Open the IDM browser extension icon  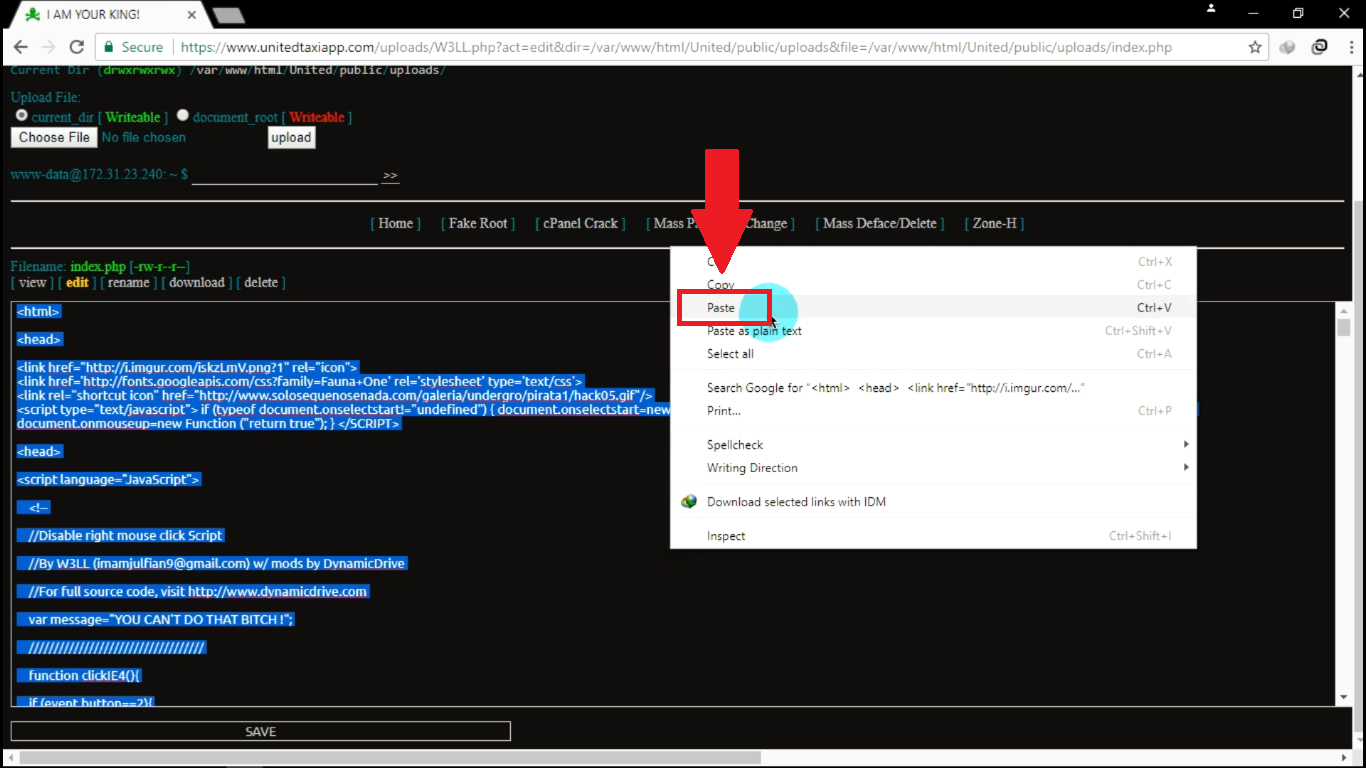click(x=1319, y=46)
